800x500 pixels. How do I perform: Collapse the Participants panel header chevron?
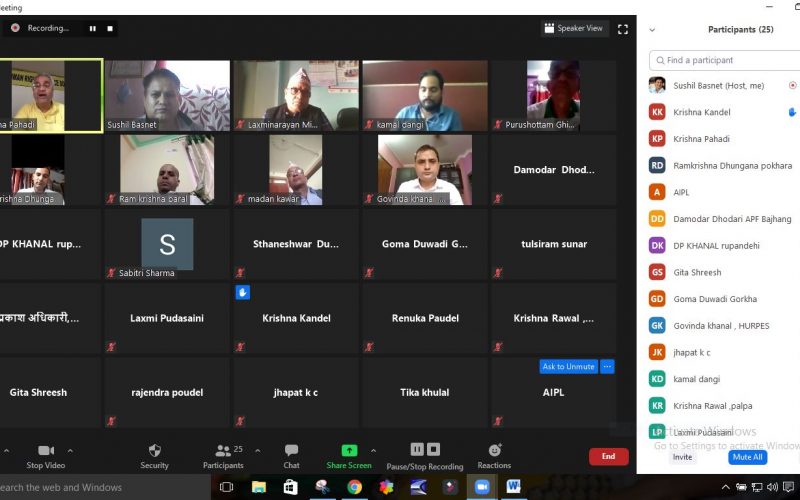(652, 30)
